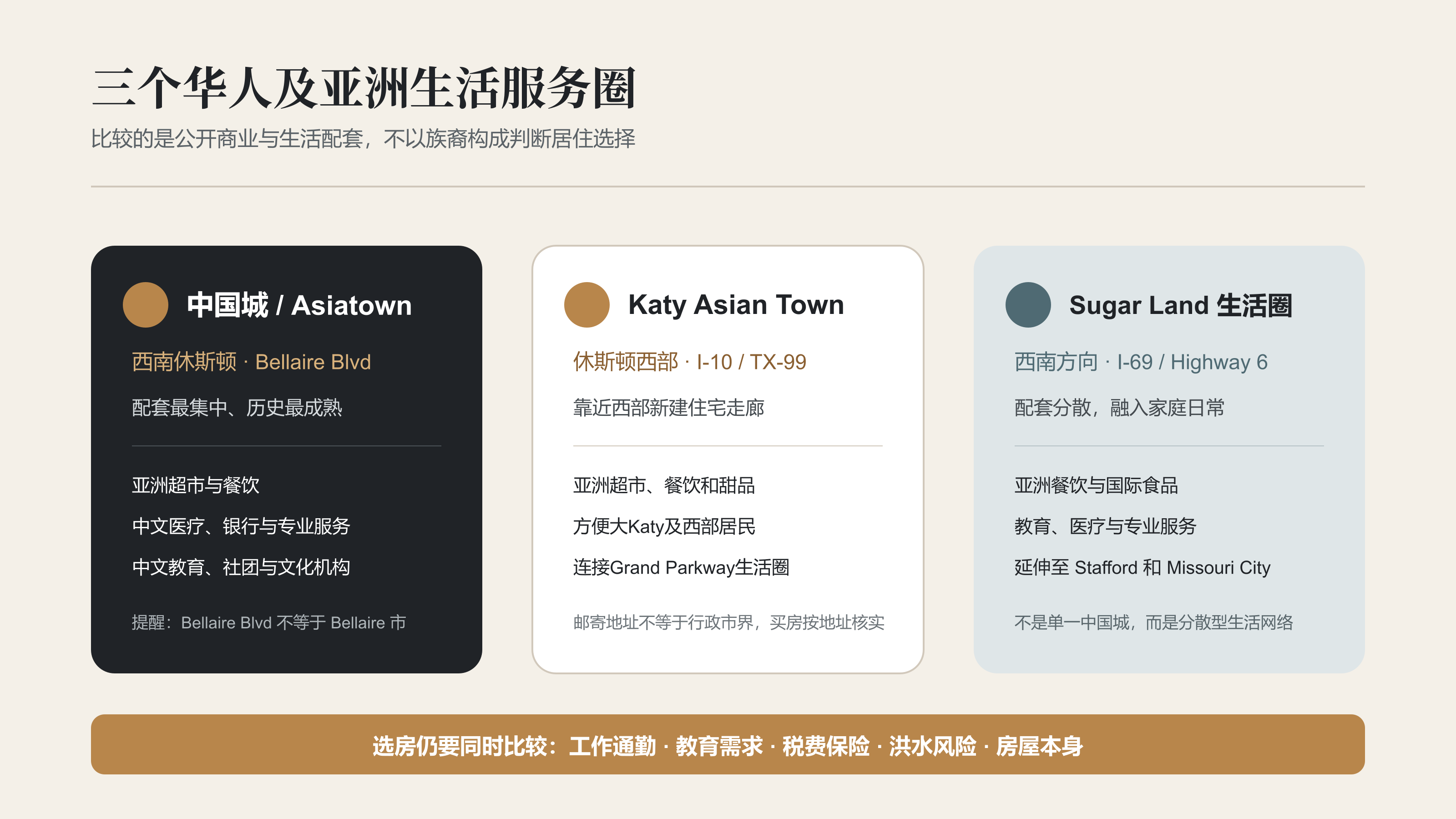Select note 提醒：Bellaire Blvd 不等于 Bellaire 市
Viewport: 1456px width, 819px height.
[x=269, y=622]
